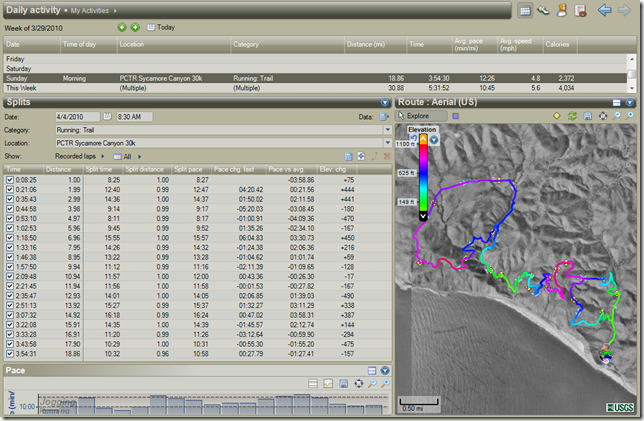Viewport: 644px width, 421px height.
Task: Toggle checkbox for the 1:02:53 split
Action: point(10,228)
